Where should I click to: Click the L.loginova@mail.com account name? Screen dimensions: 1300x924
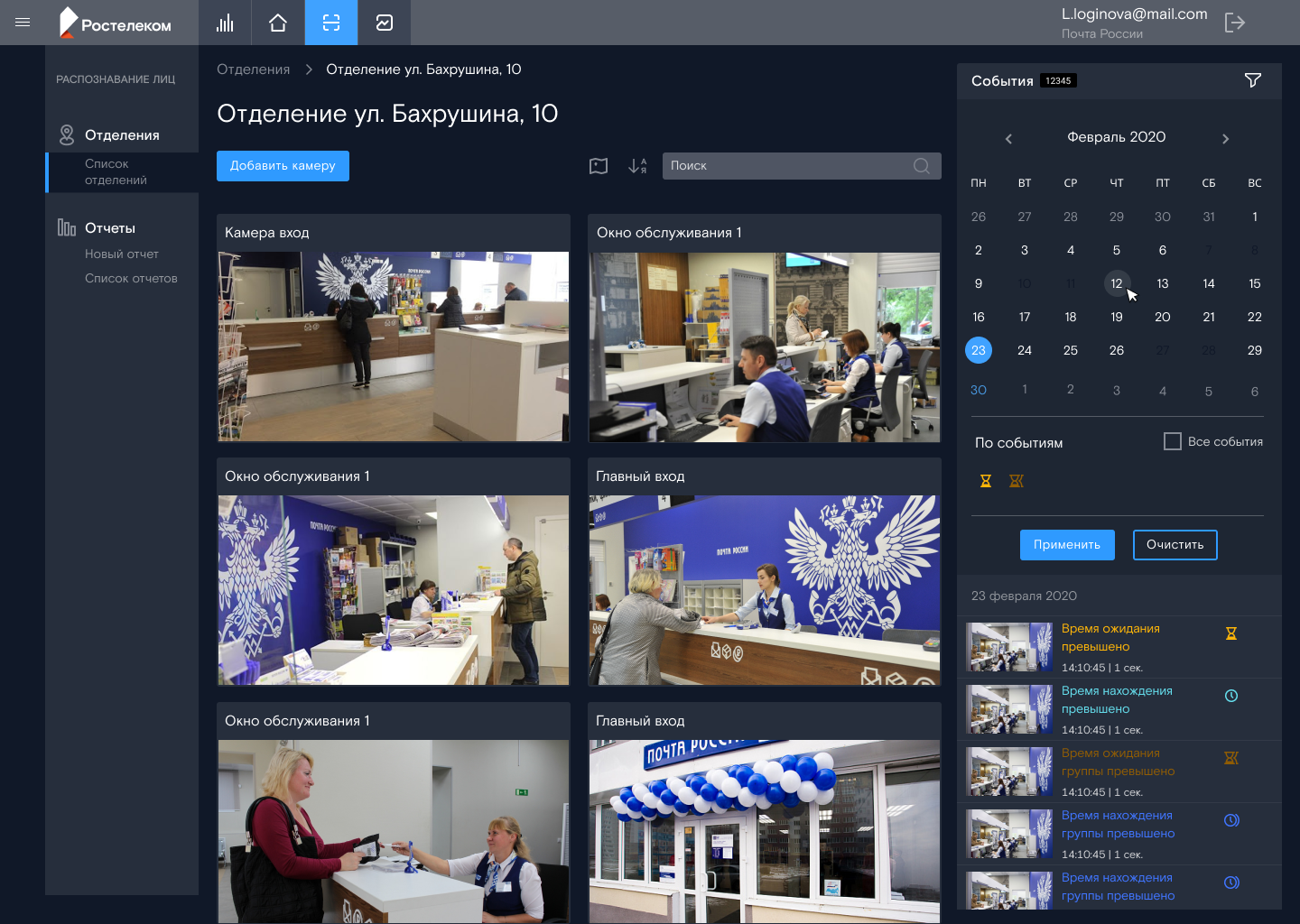pyautogui.click(x=1135, y=14)
